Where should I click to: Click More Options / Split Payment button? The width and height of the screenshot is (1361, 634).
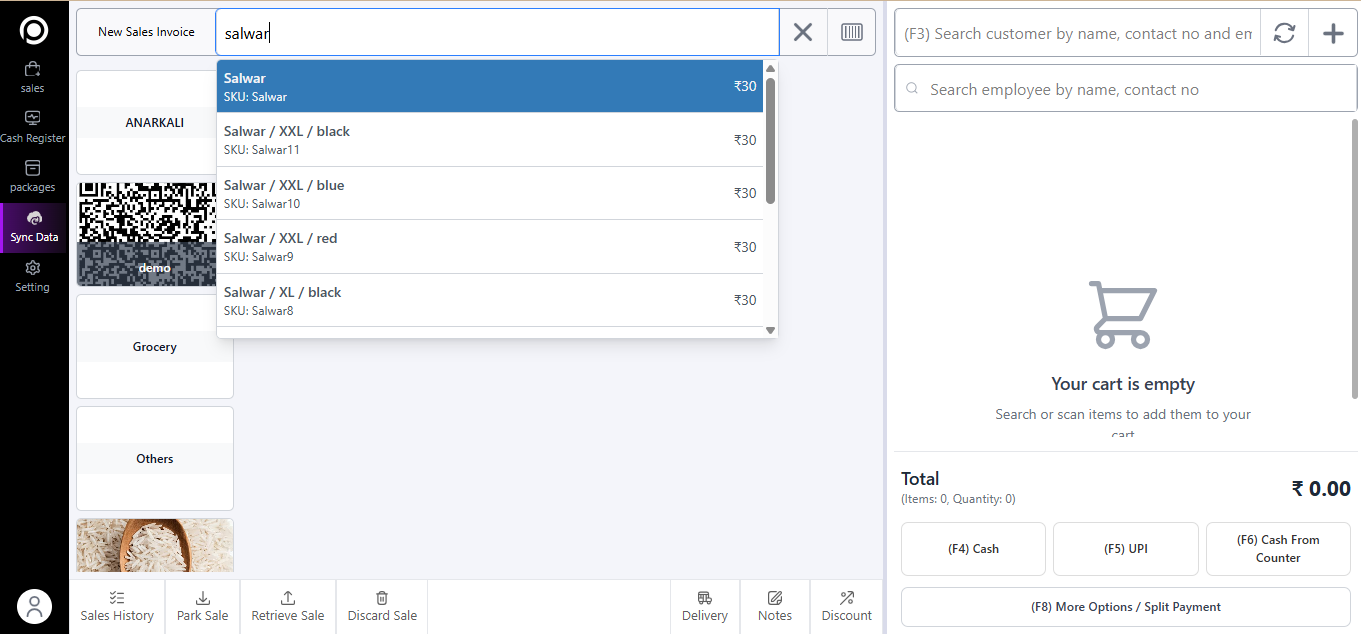coord(1125,607)
